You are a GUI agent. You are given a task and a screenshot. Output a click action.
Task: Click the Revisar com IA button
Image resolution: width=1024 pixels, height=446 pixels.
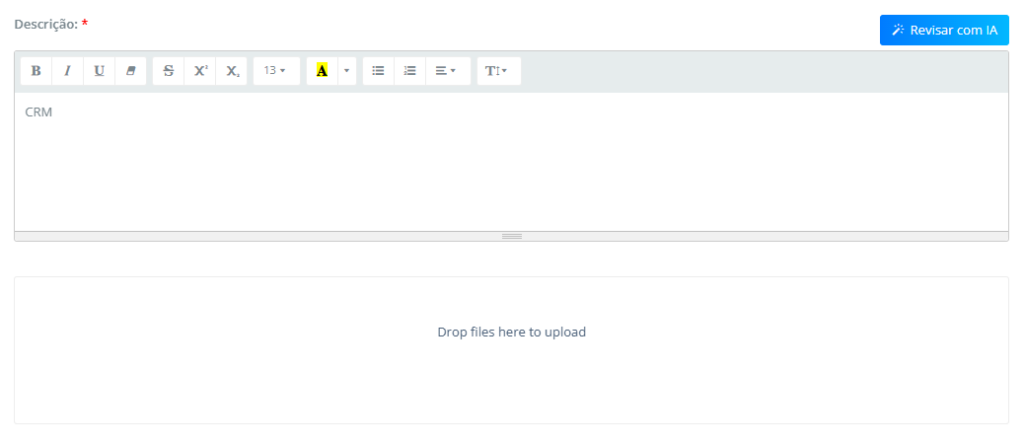(x=944, y=30)
